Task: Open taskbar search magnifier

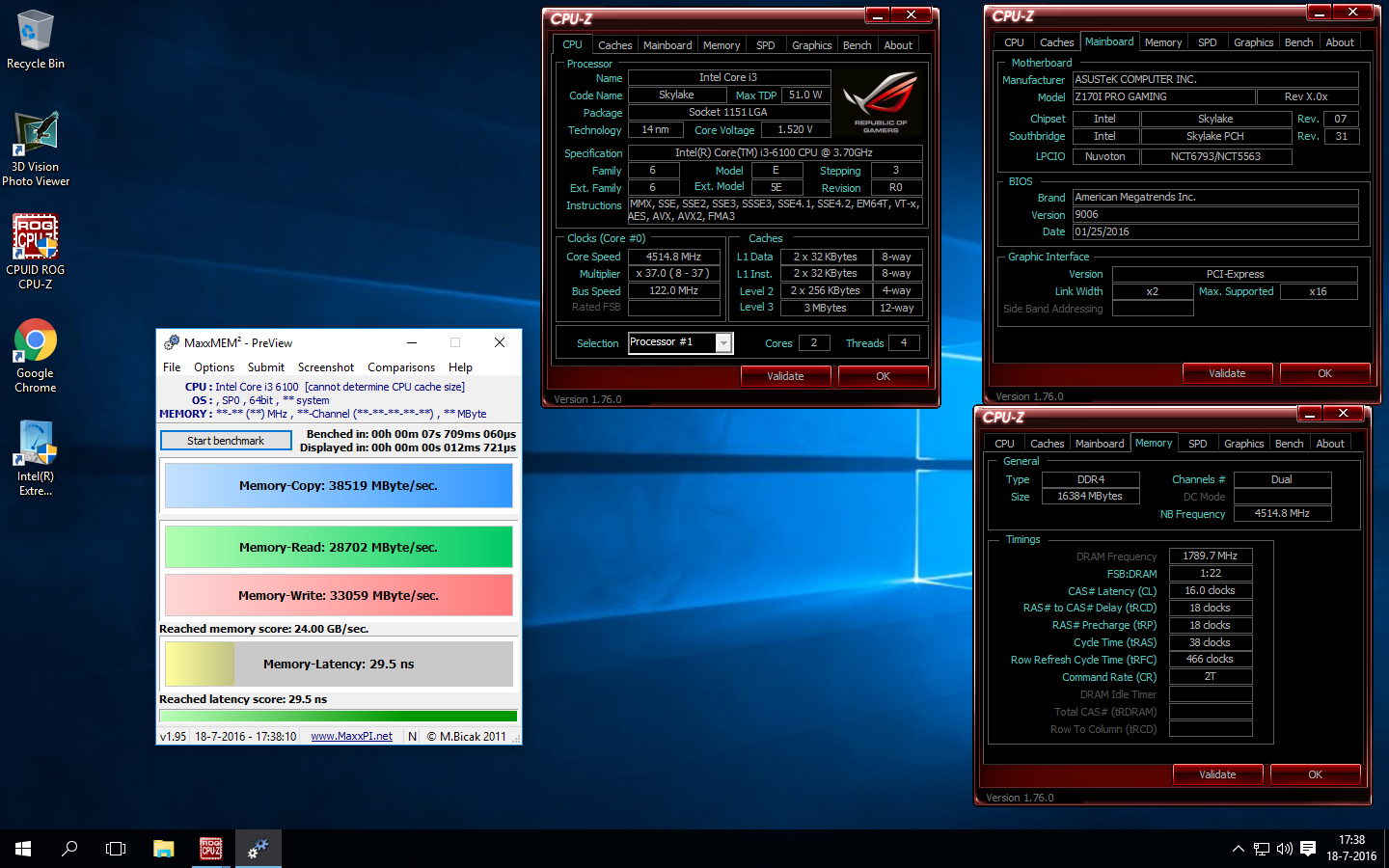Action: click(69, 849)
